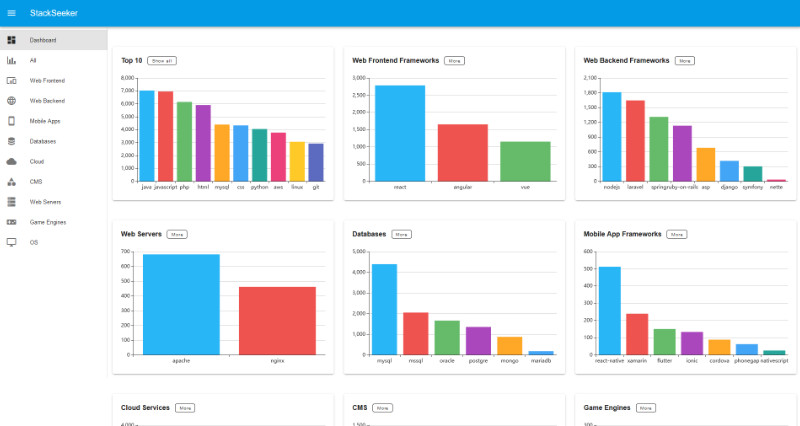800x426 pixels.
Task: Click More button on CMS card
Action: click(382, 408)
